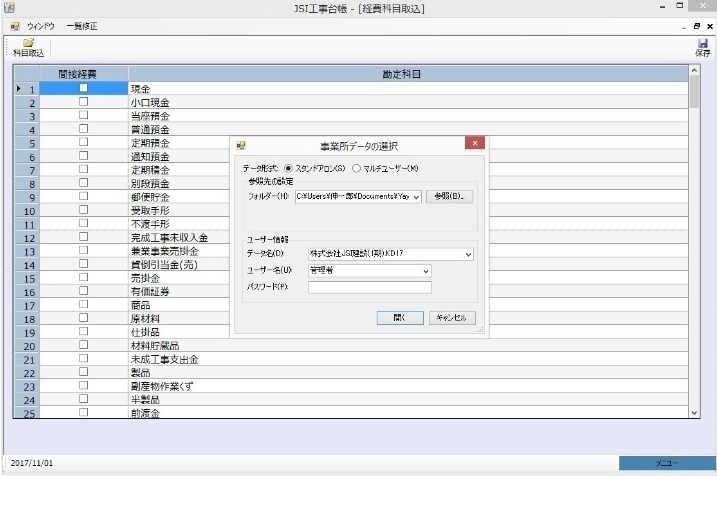The height and width of the screenshot is (507, 717).
Task: Expand the フォルダー path dropdown
Action: tap(416, 197)
